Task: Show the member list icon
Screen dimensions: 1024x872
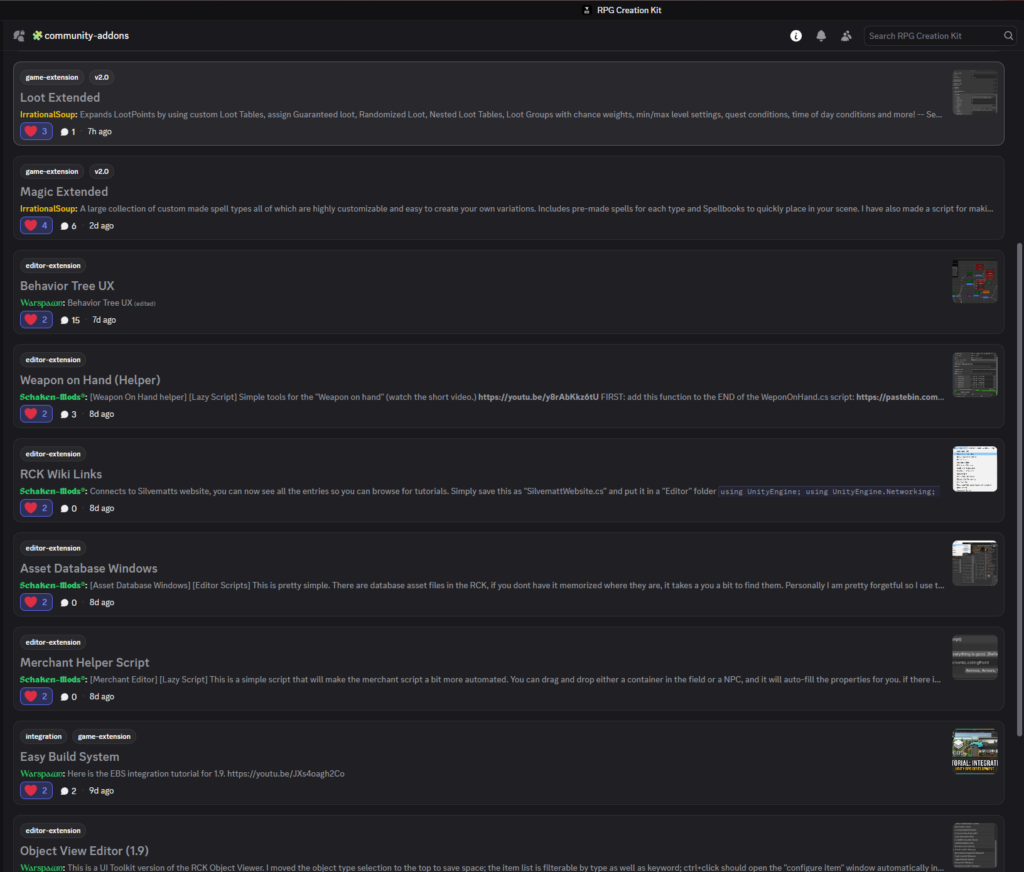Action: (x=846, y=36)
